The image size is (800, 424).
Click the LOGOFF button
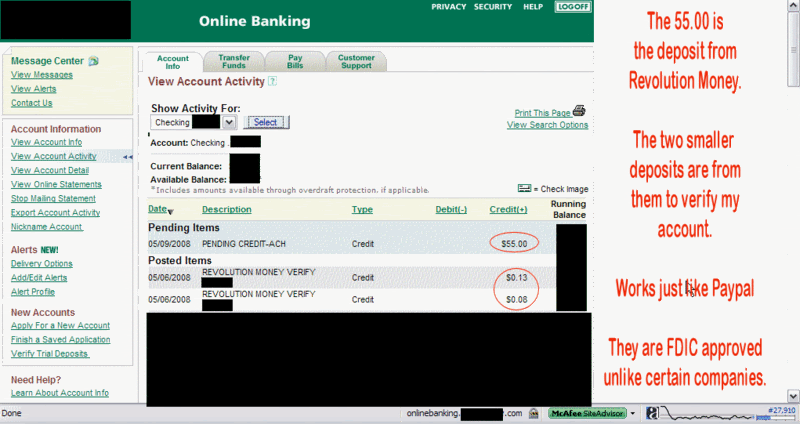(x=573, y=7)
